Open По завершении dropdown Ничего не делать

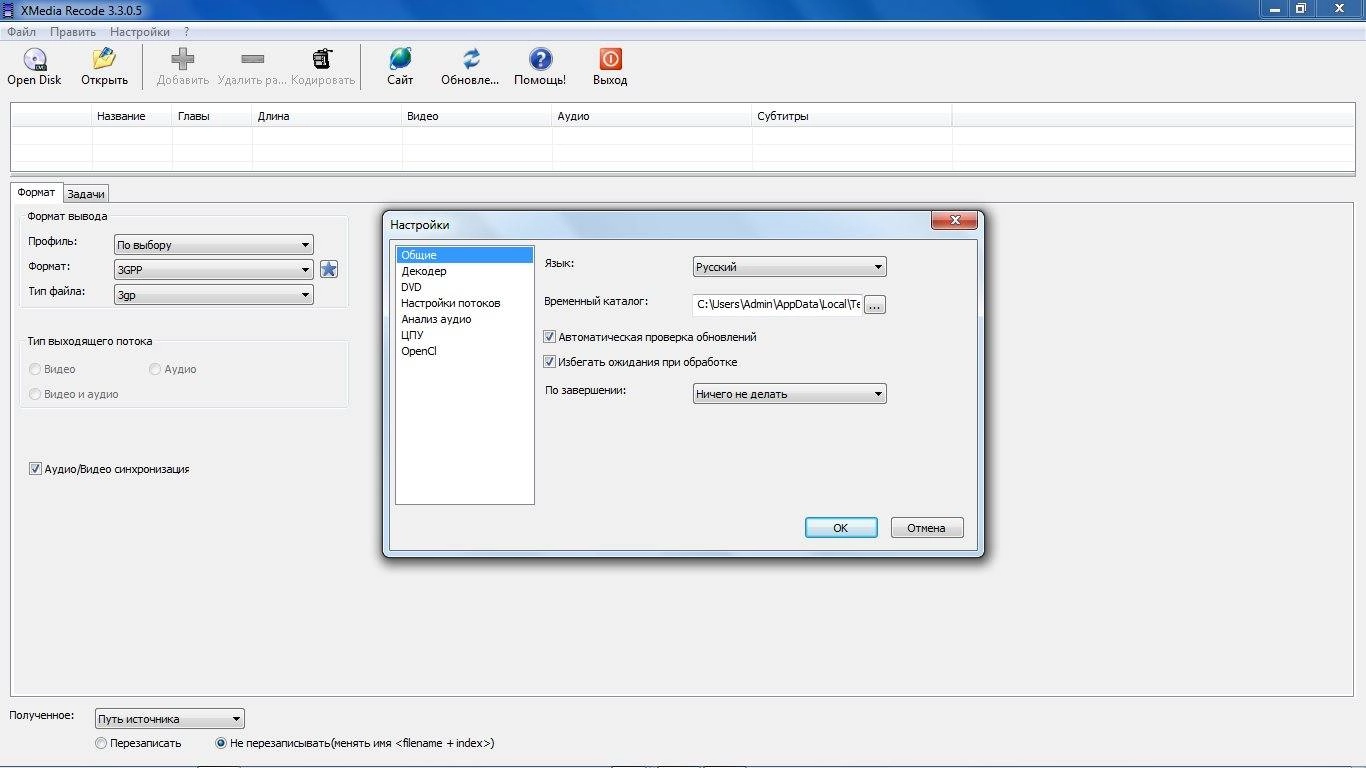click(x=789, y=394)
